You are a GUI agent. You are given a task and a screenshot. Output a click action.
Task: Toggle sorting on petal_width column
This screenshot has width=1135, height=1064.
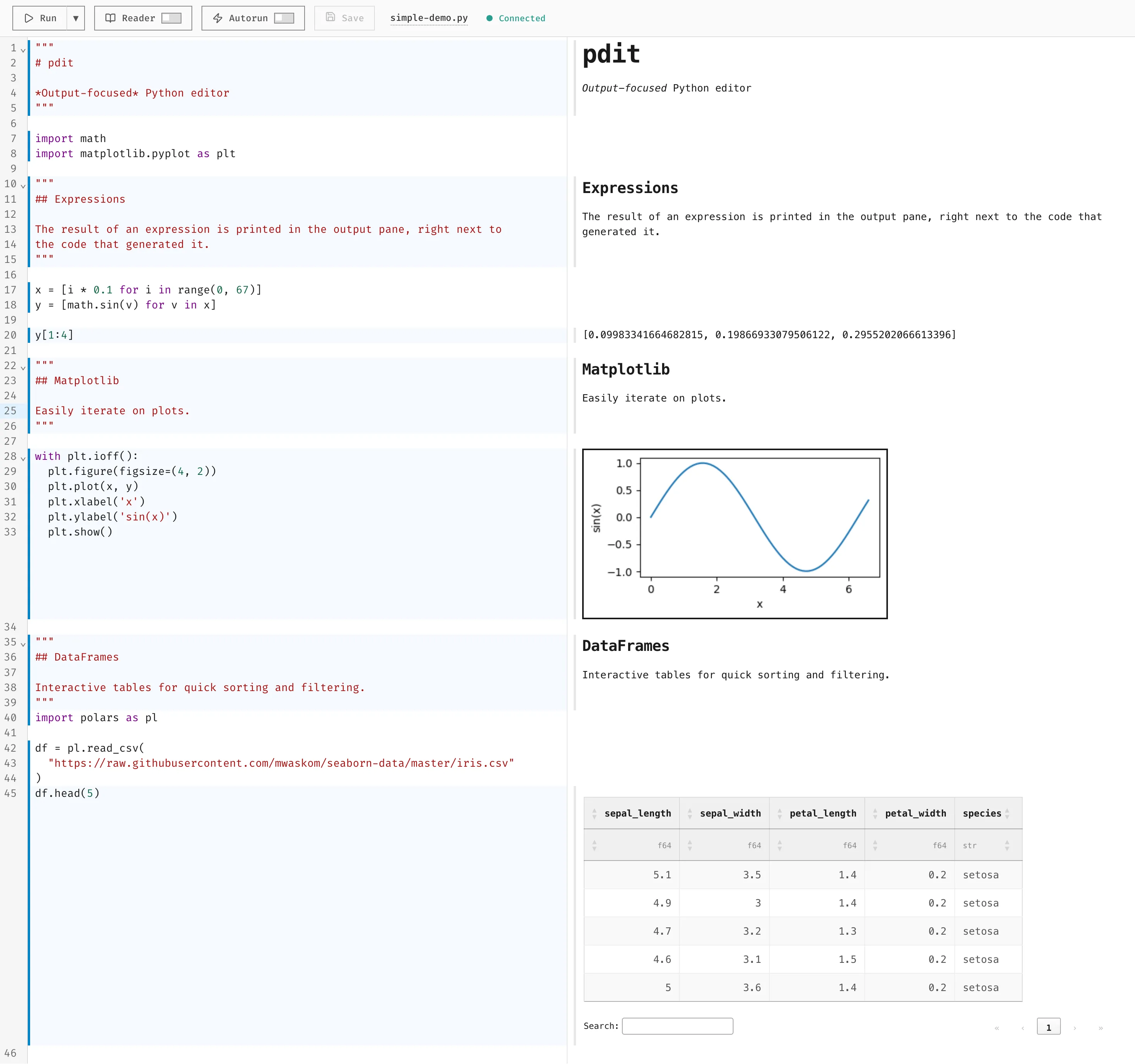(875, 813)
